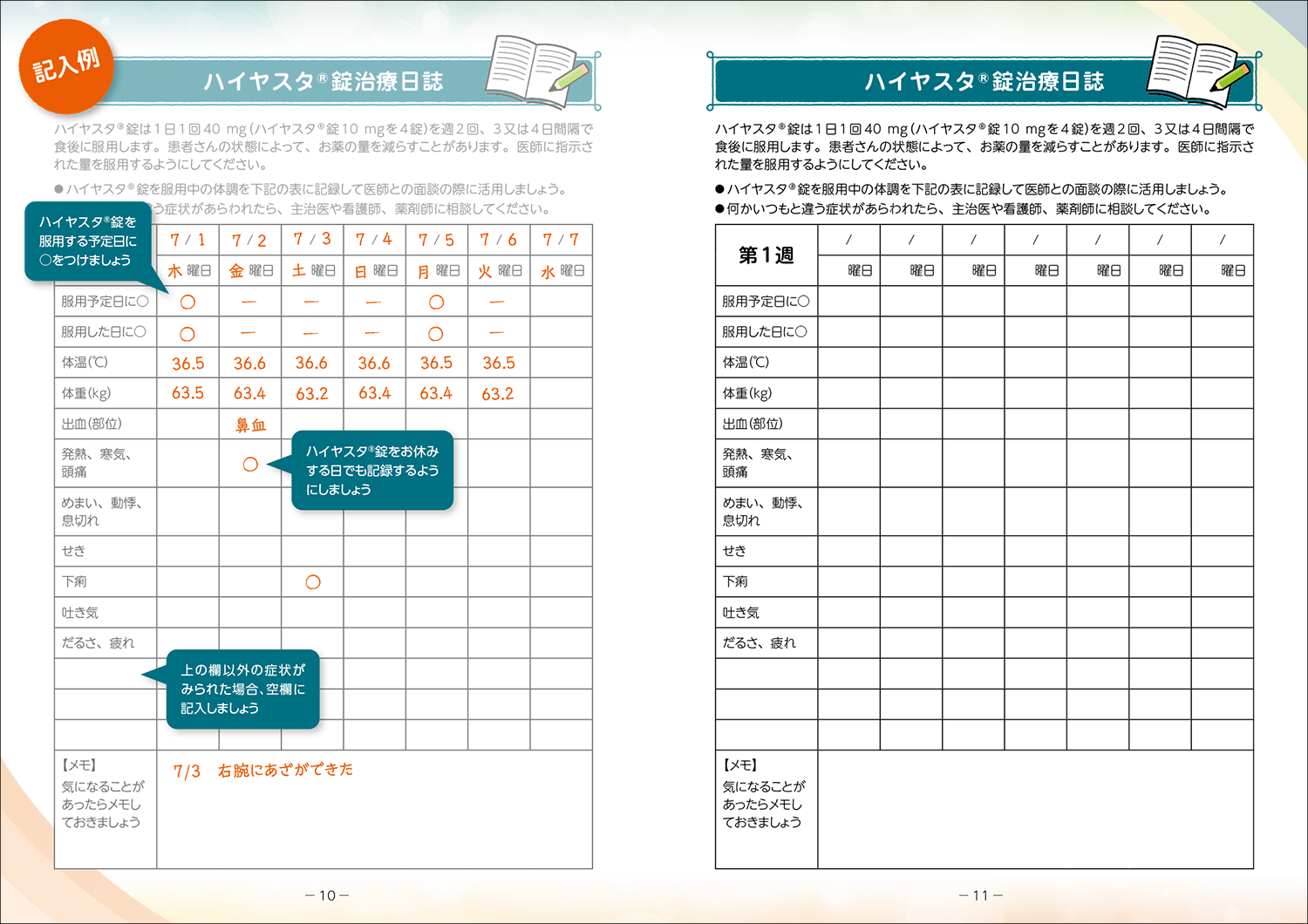
Task: Select the date cell 7/1
Action: 187,240
